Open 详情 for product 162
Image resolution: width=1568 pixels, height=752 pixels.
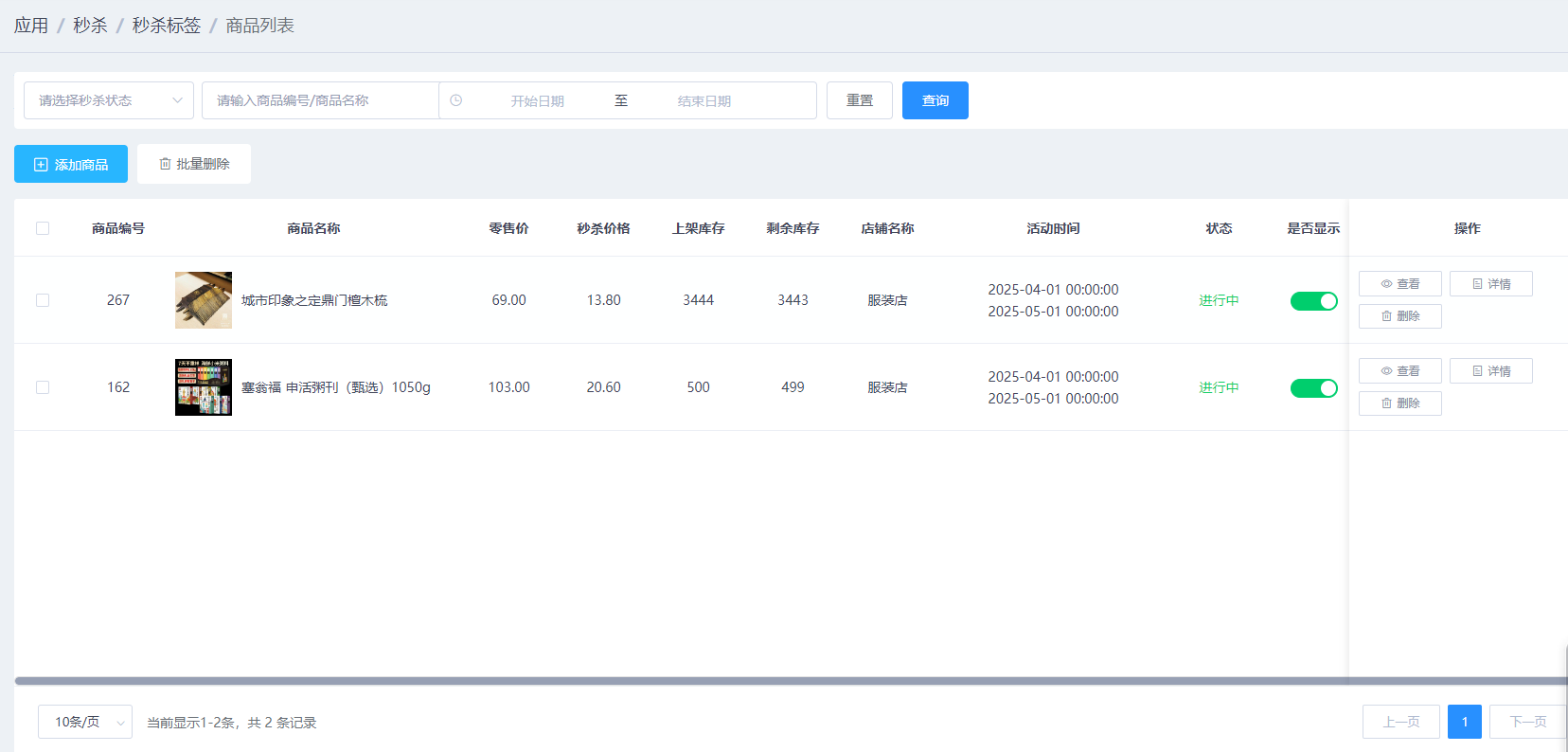click(x=1490, y=371)
